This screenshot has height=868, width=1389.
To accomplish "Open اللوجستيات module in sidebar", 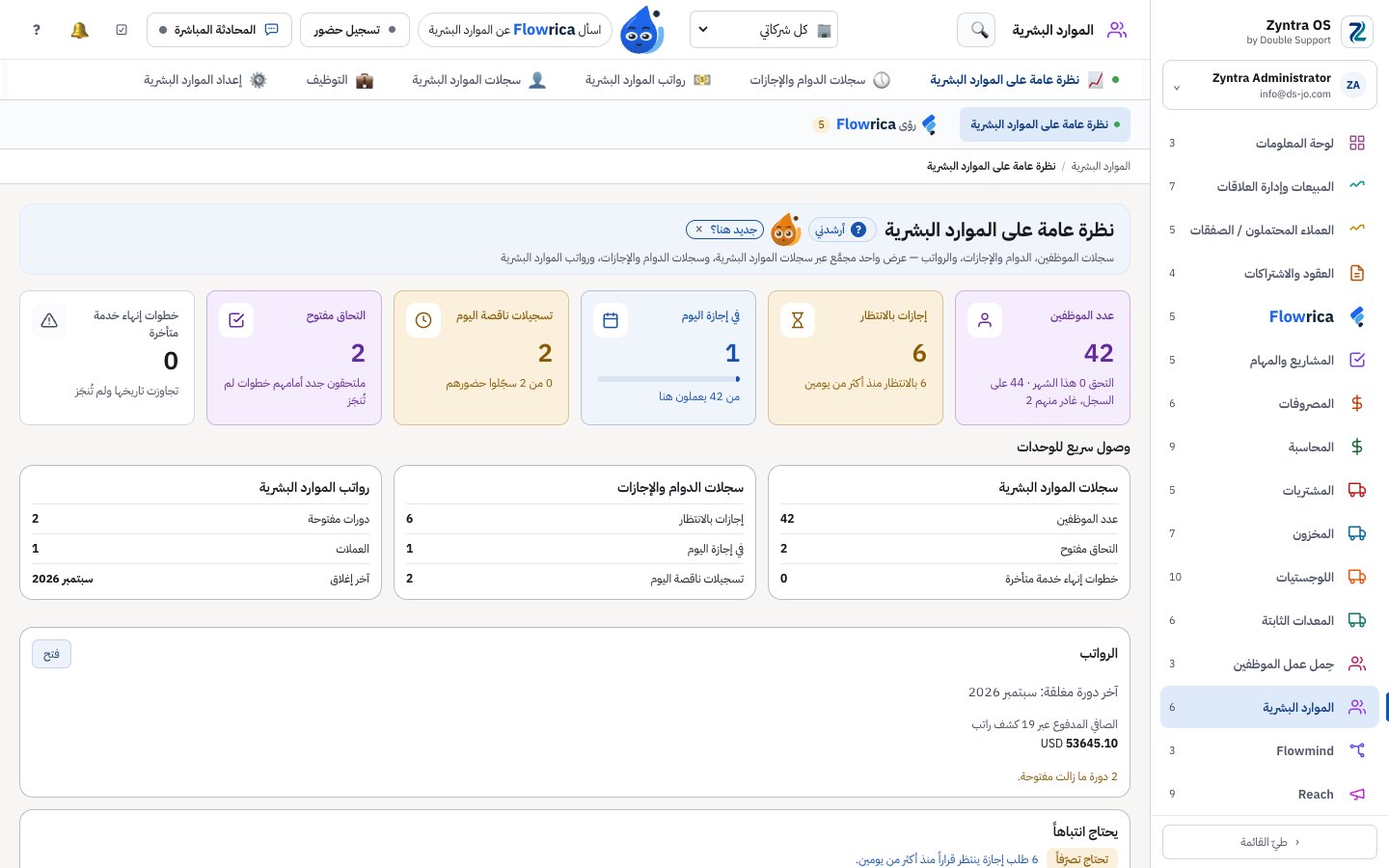I will [x=1269, y=577].
